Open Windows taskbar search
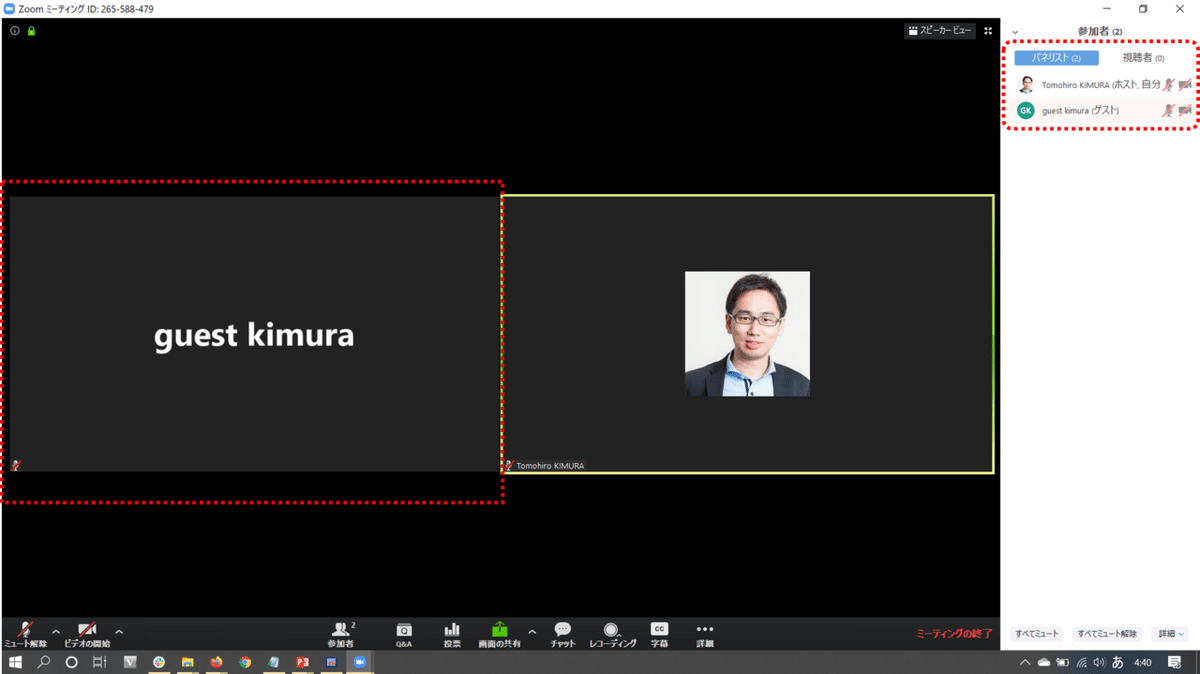Screen dimensions: 1200x674 click(x=44, y=662)
